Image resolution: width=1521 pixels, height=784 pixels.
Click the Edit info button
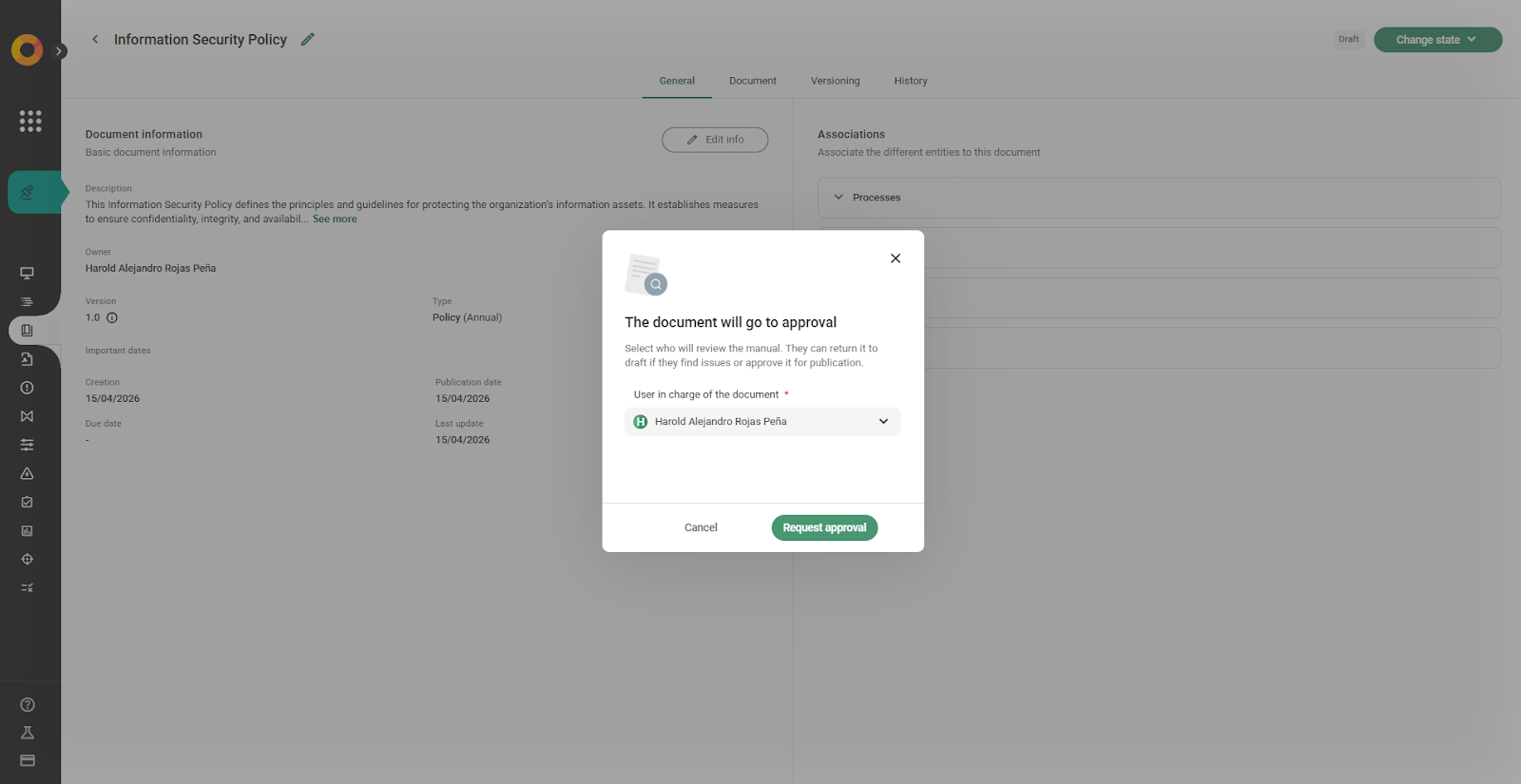tap(715, 140)
